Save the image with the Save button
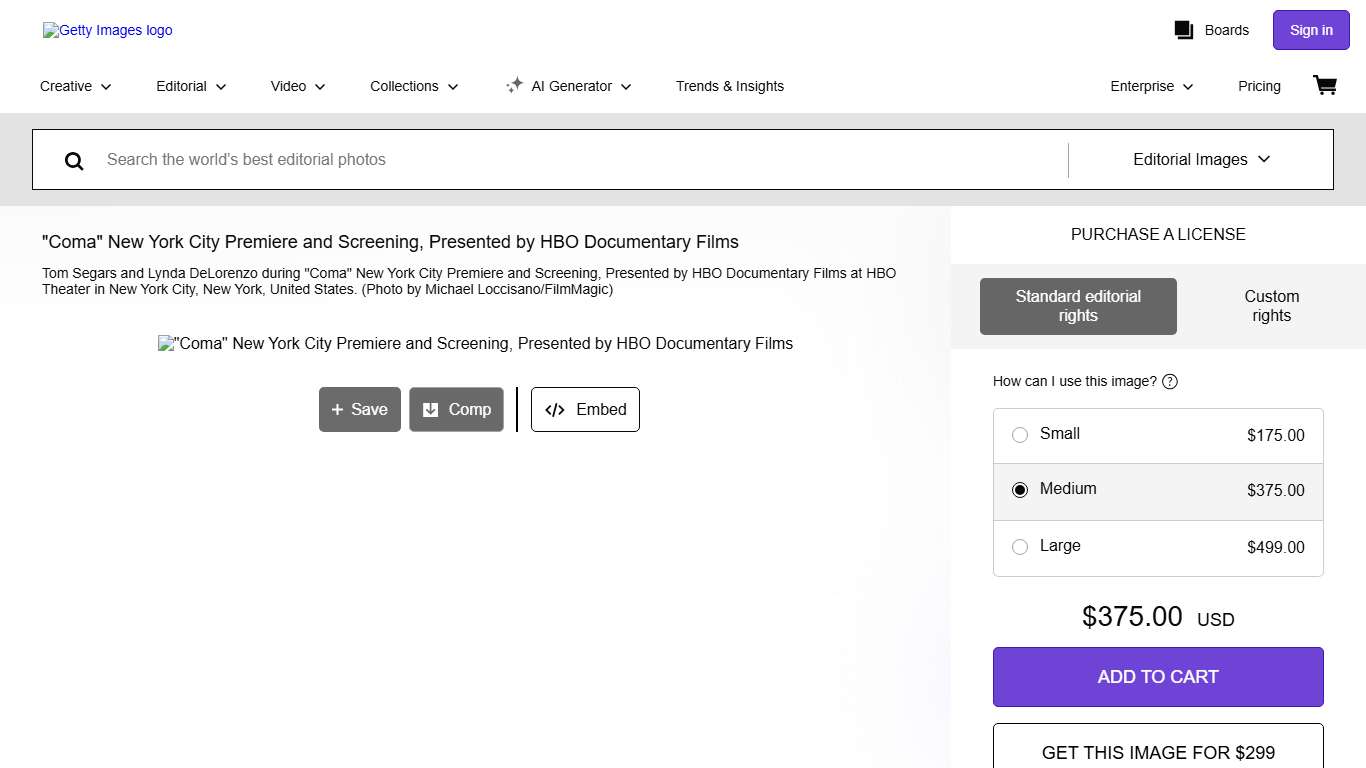 coord(360,410)
